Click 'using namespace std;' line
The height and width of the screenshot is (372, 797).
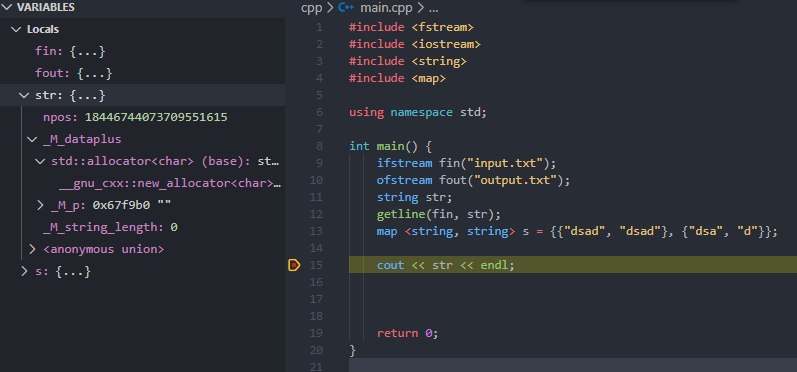[x=418, y=112]
